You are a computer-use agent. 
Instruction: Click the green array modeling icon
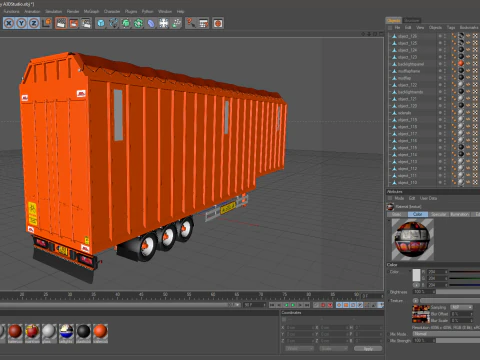138,23
